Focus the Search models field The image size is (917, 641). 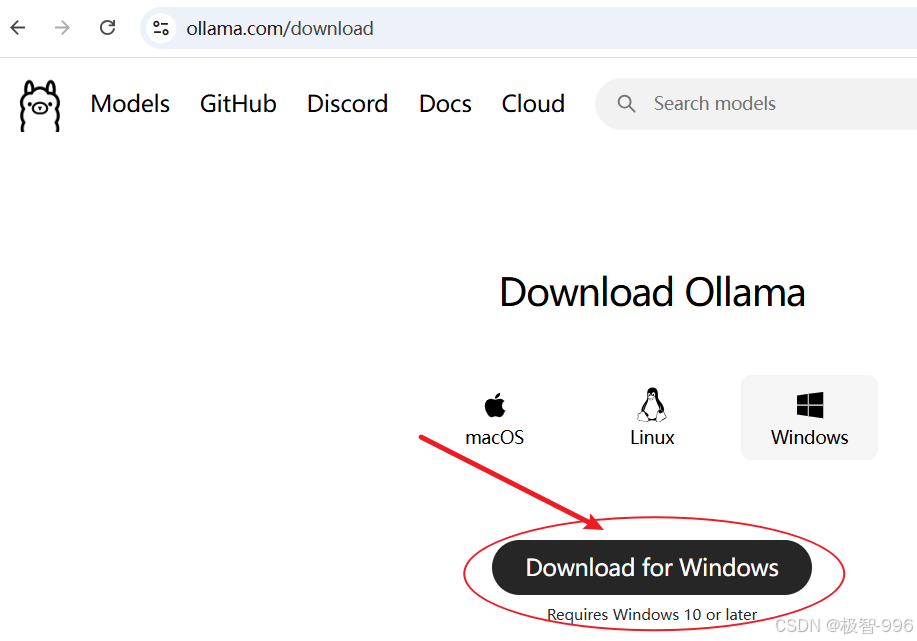click(x=756, y=104)
